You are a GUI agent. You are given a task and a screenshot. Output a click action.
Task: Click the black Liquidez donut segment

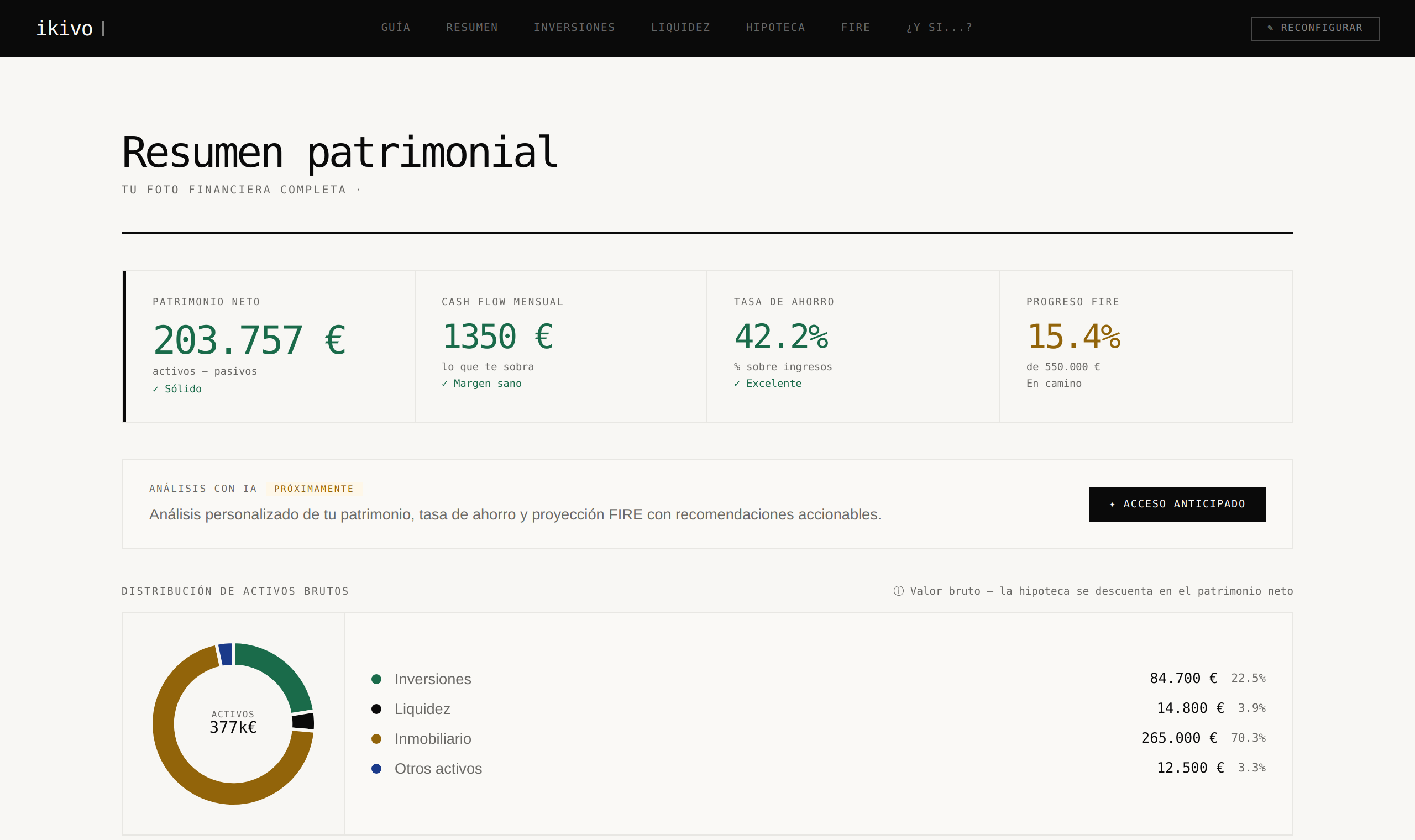pyautogui.click(x=303, y=721)
